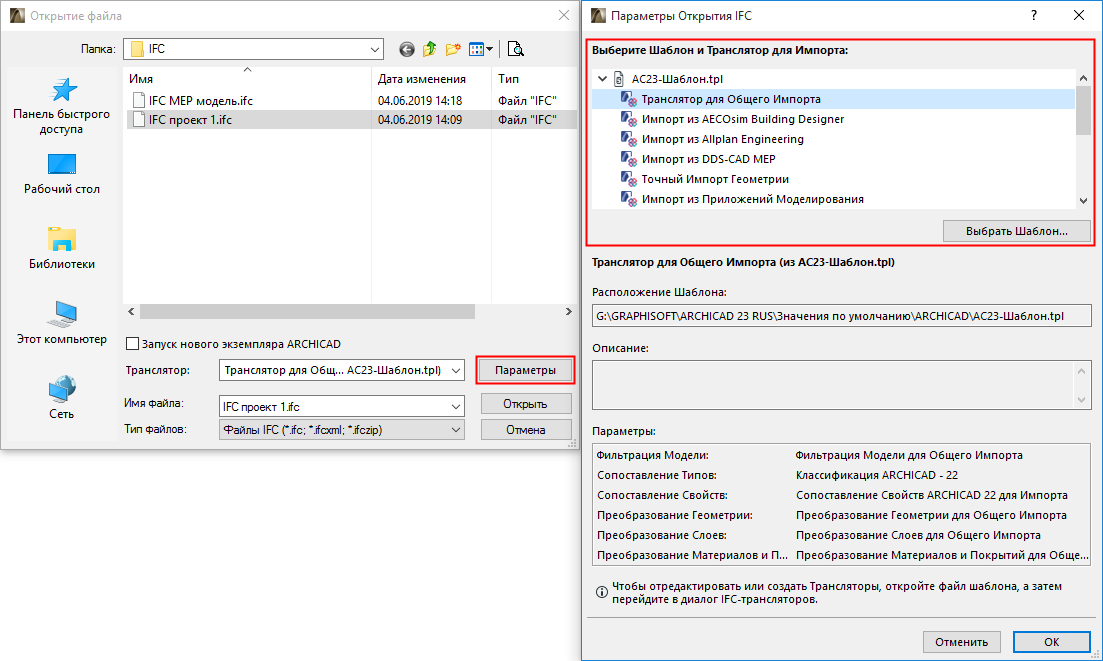The image size is (1103, 661).
Task: Select Импорт из AECOsim Building Designer
Action: click(x=743, y=119)
